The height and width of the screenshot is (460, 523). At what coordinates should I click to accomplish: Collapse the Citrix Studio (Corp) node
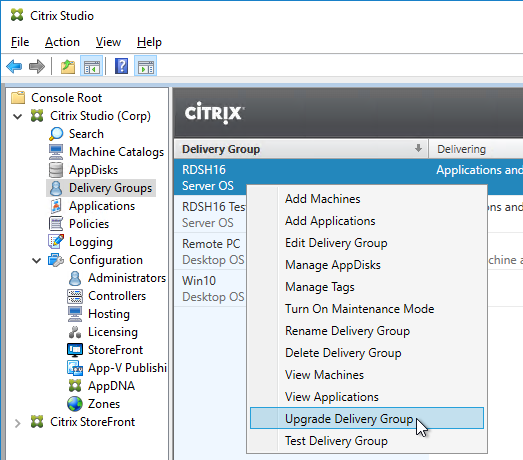tap(17, 116)
